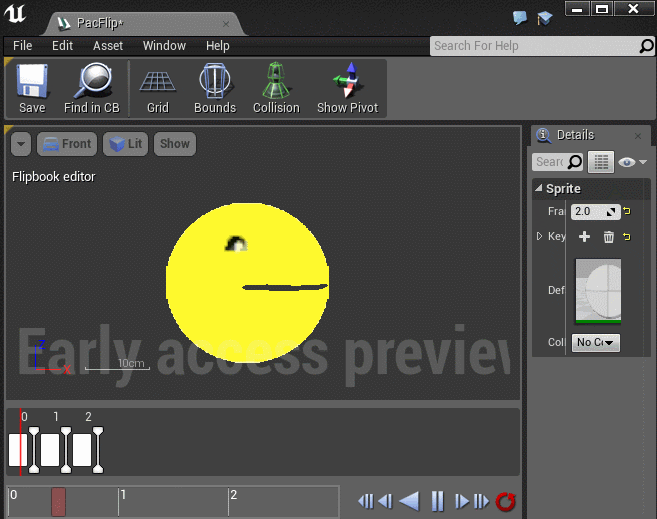Expand the Key Frames array
The width and height of the screenshot is (657, 519).
(x=539, y=236)
